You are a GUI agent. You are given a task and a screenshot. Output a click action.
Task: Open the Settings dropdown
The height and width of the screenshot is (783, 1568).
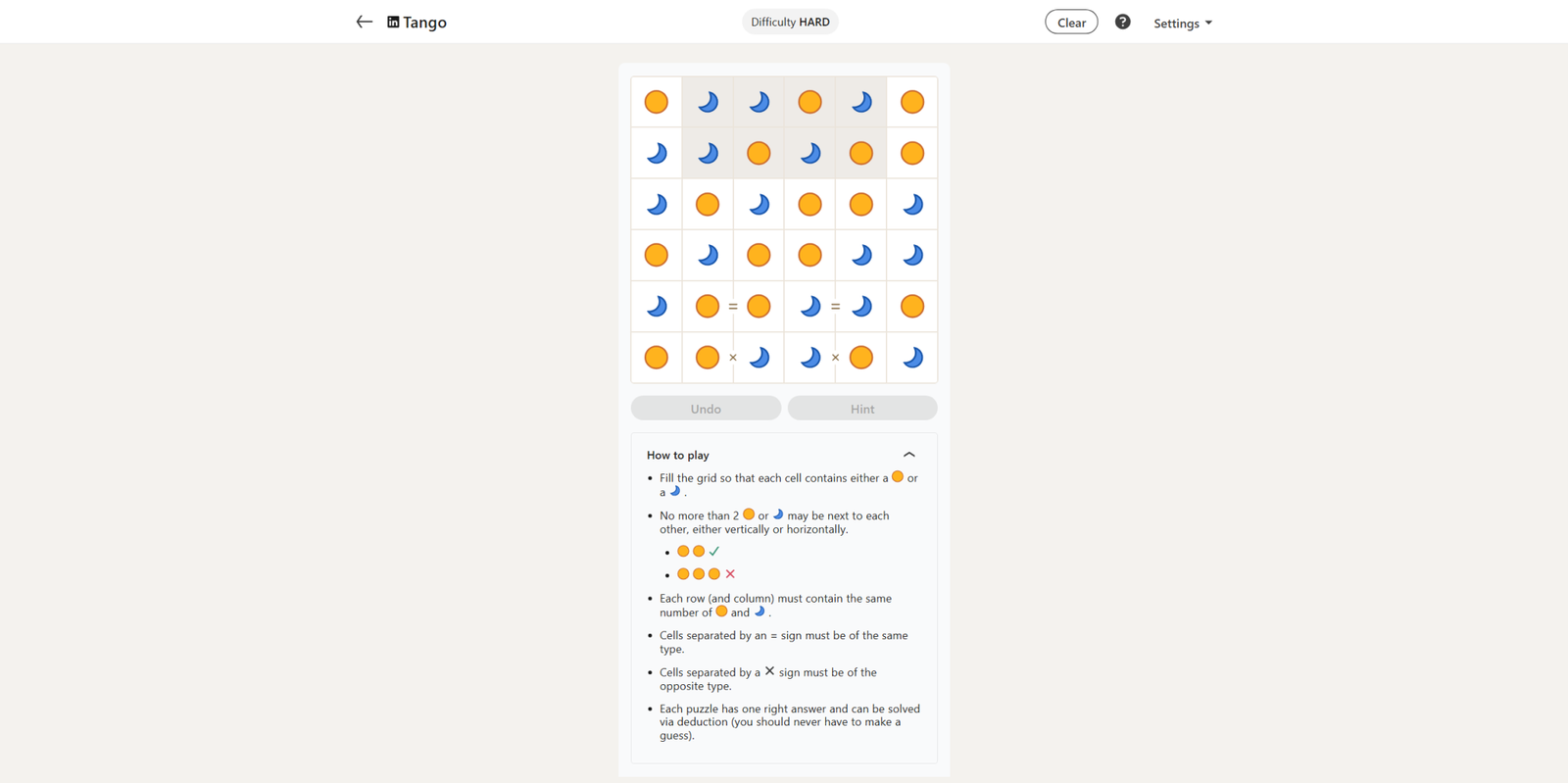coord(1182,23)
